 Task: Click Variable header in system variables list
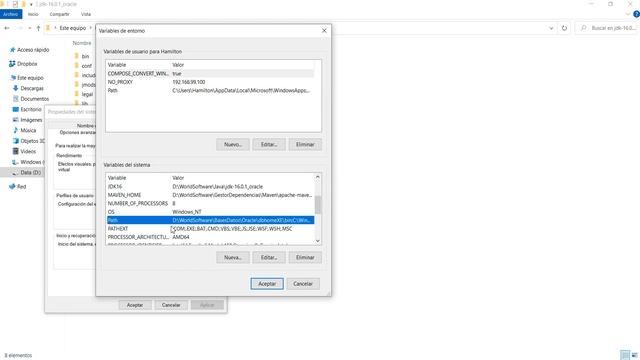[117, 178]
